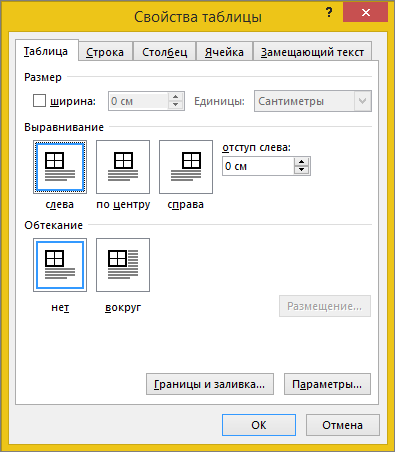Image resolution: width=395 pixels, height=452 pixels.
Task: Cancel with the Отмена button
Action: click(x=343, y=425)
